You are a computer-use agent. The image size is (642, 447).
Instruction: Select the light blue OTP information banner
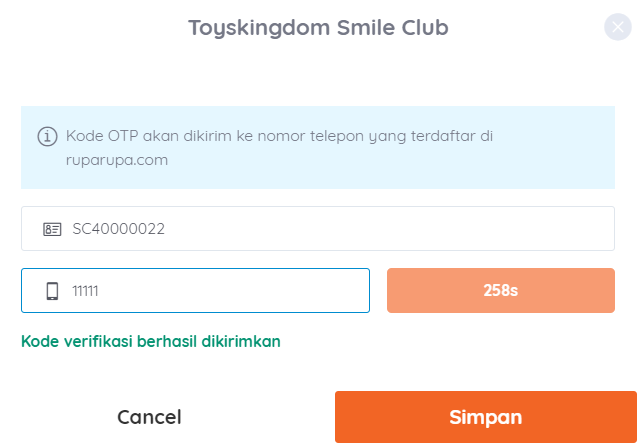pos(318,147)
